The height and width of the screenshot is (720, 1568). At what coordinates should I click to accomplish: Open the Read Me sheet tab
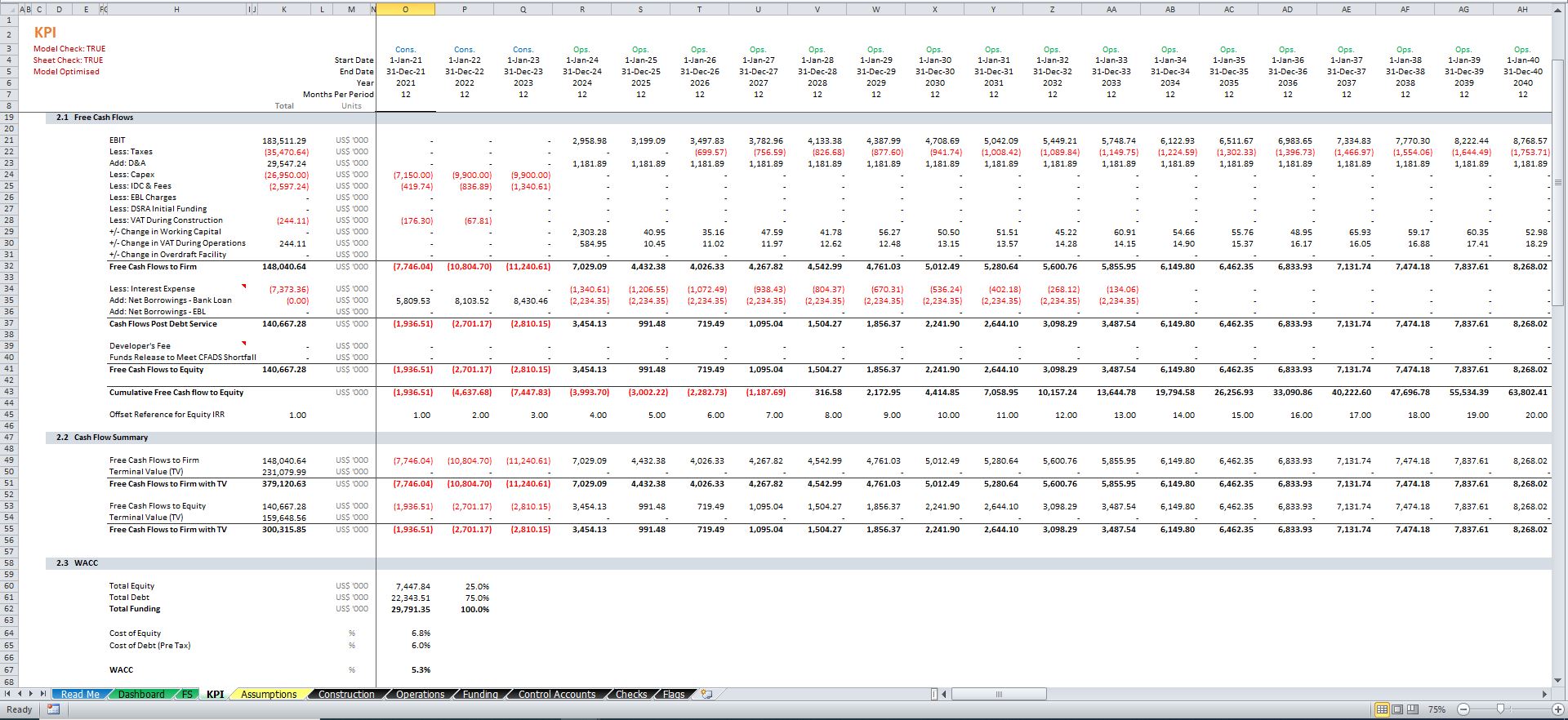[80, 695]
